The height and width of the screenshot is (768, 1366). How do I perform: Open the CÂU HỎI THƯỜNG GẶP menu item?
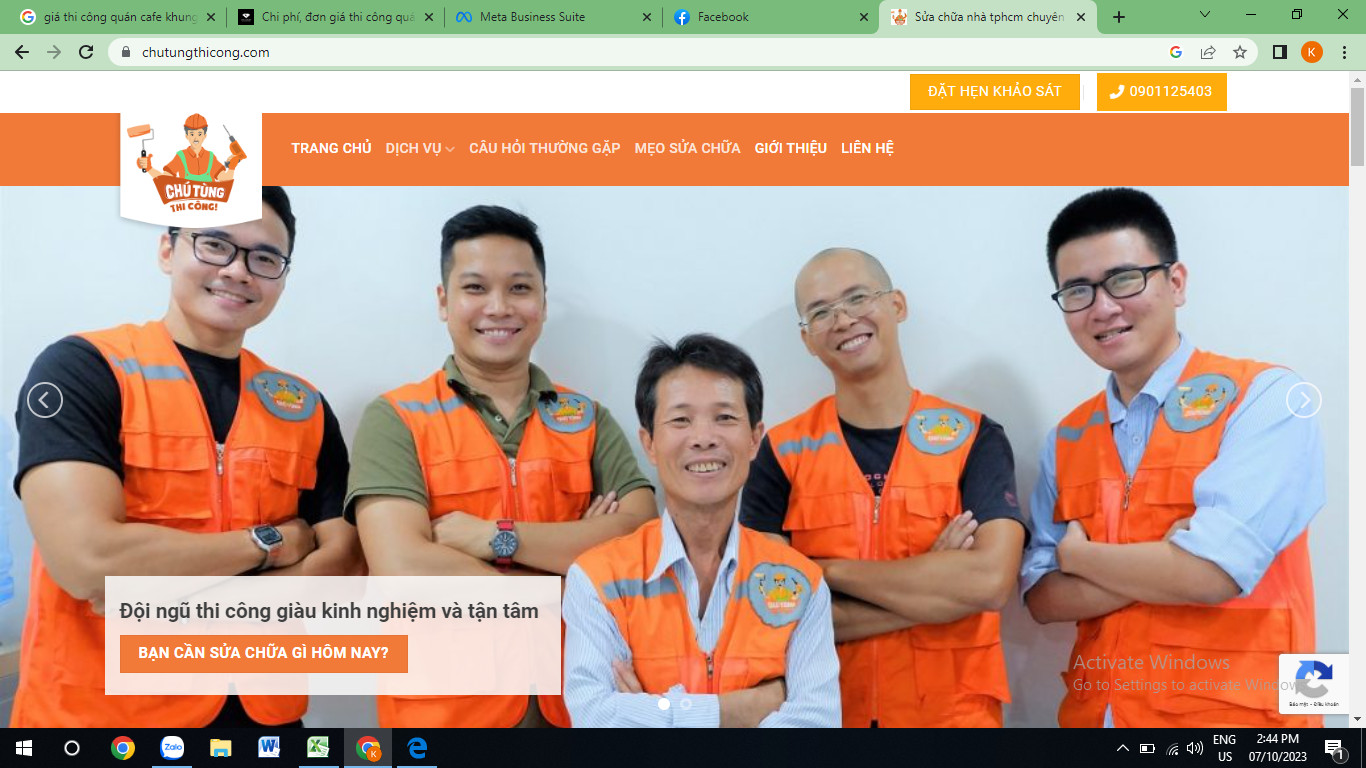tap(544, 148)
